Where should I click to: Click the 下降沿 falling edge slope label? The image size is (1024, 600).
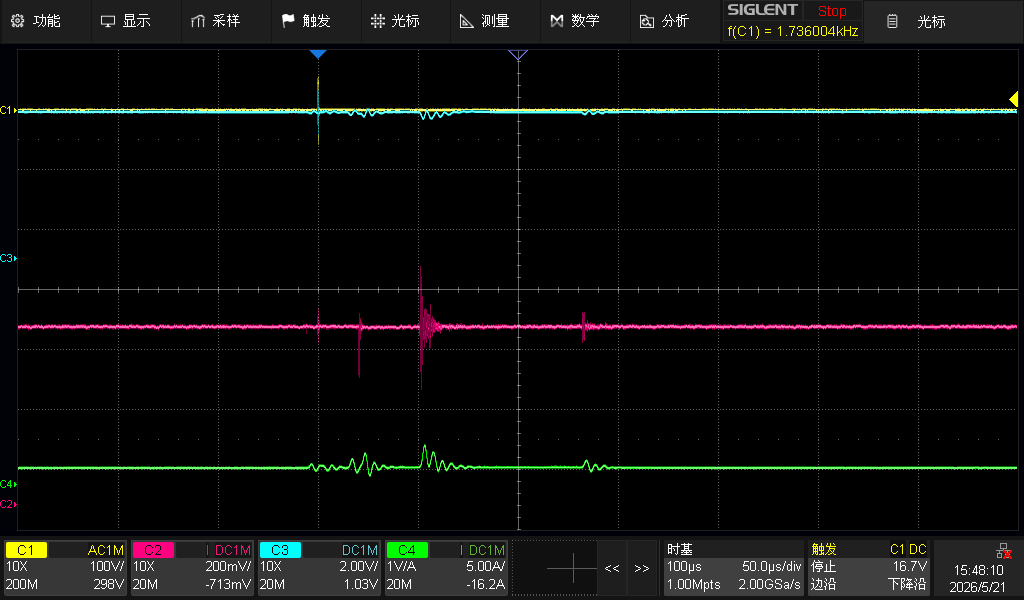pos(907,584)
